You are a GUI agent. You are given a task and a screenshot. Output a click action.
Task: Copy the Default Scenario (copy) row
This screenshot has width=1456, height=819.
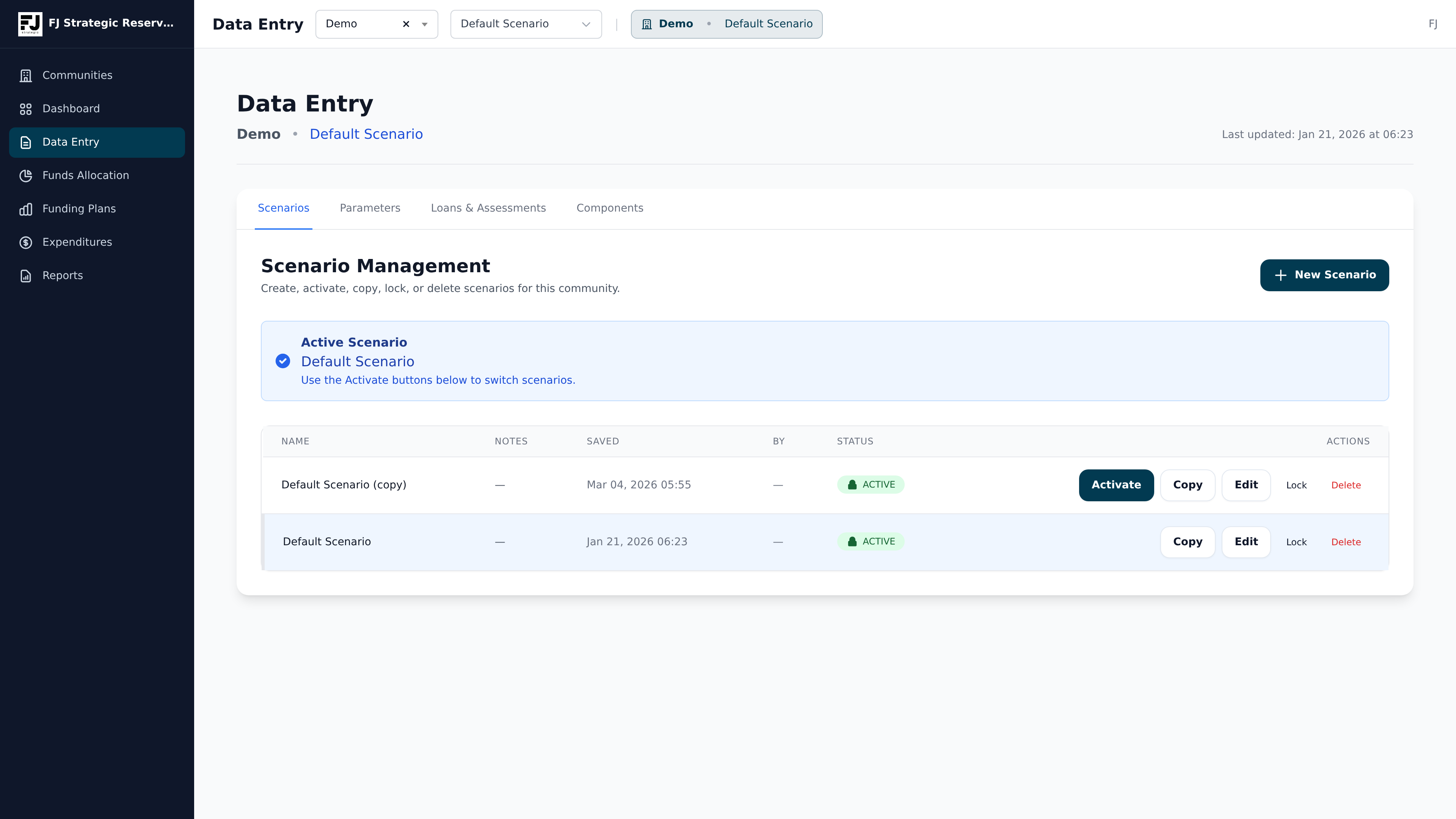point(1188,485)
